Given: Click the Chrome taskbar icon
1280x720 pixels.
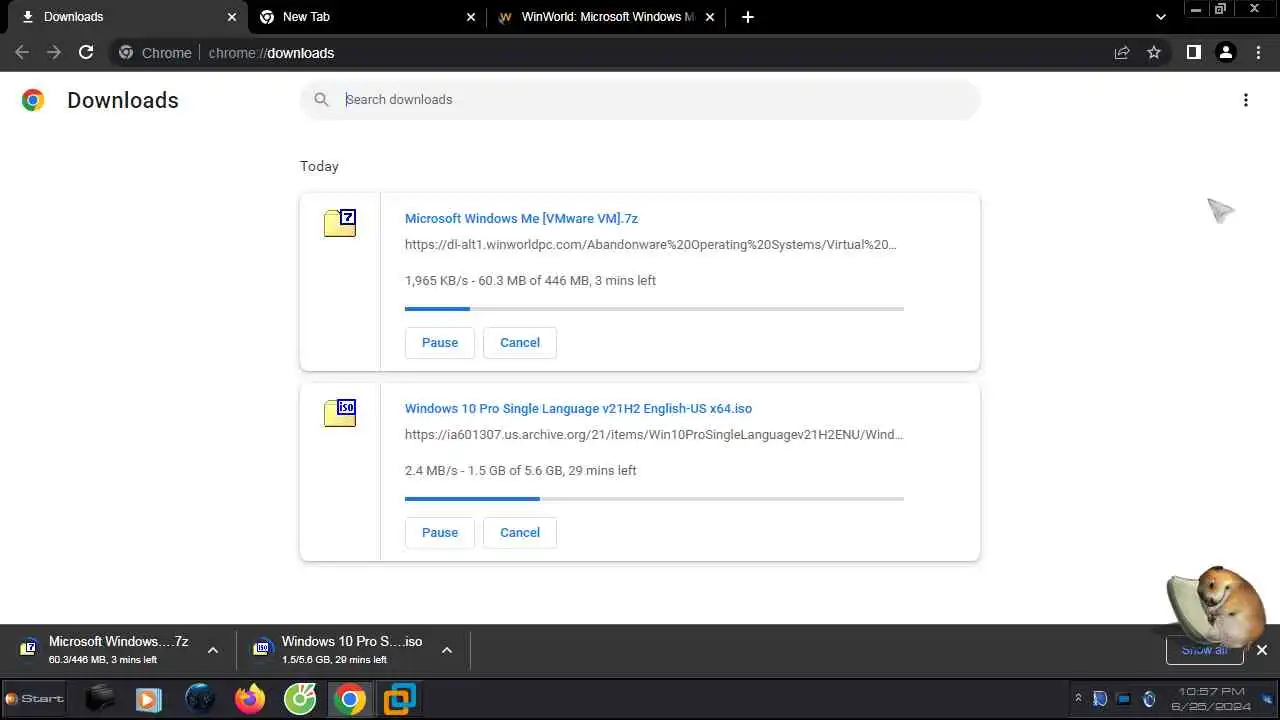Looking at the screenshot, I should click(x=350, y=698).
